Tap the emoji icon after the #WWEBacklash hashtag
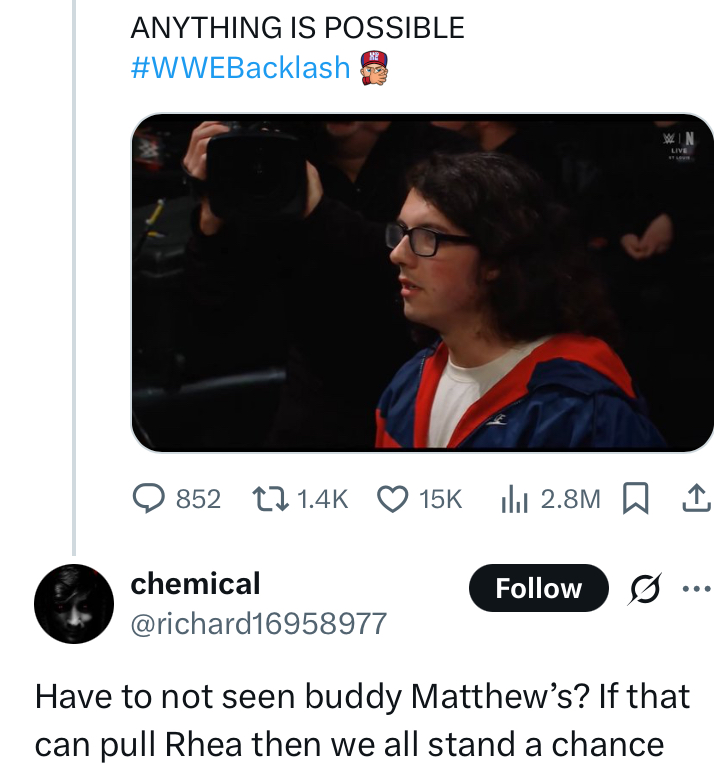This screenshot has height=763, width=714. point(372,67)
